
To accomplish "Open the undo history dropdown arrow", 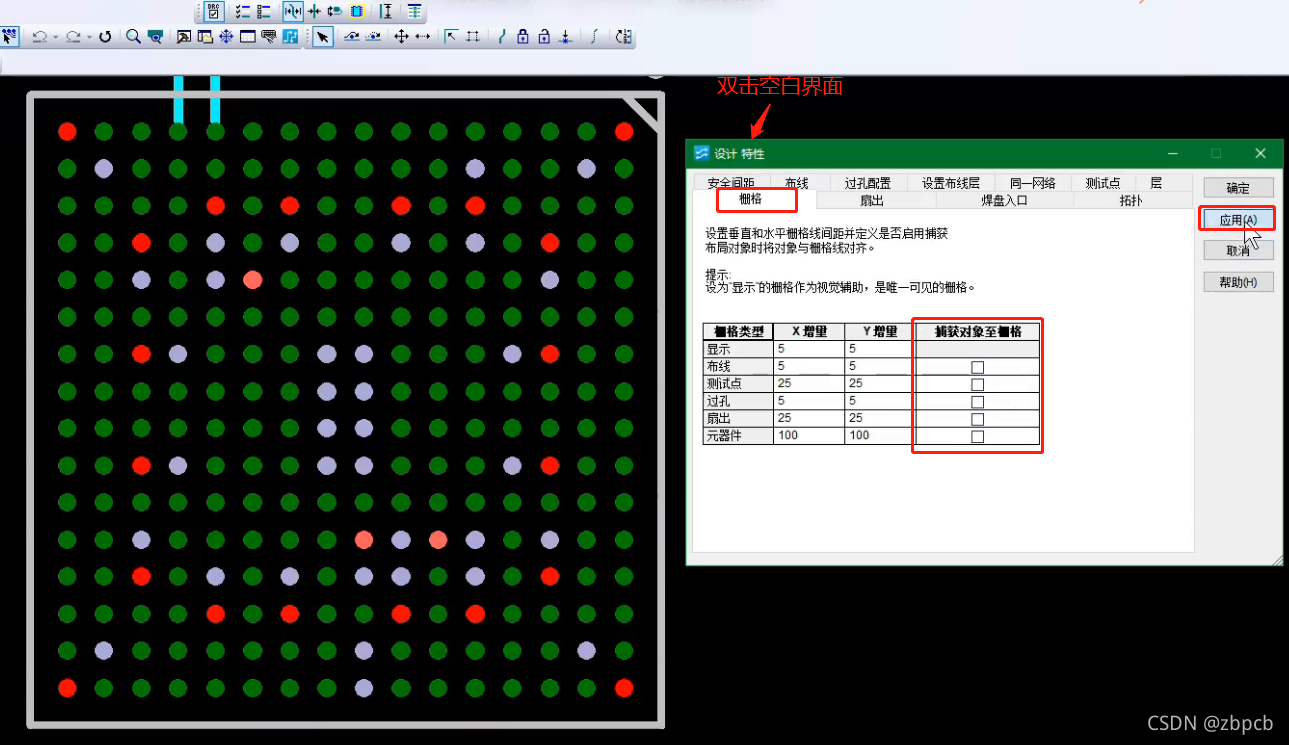I will [55, 37].
